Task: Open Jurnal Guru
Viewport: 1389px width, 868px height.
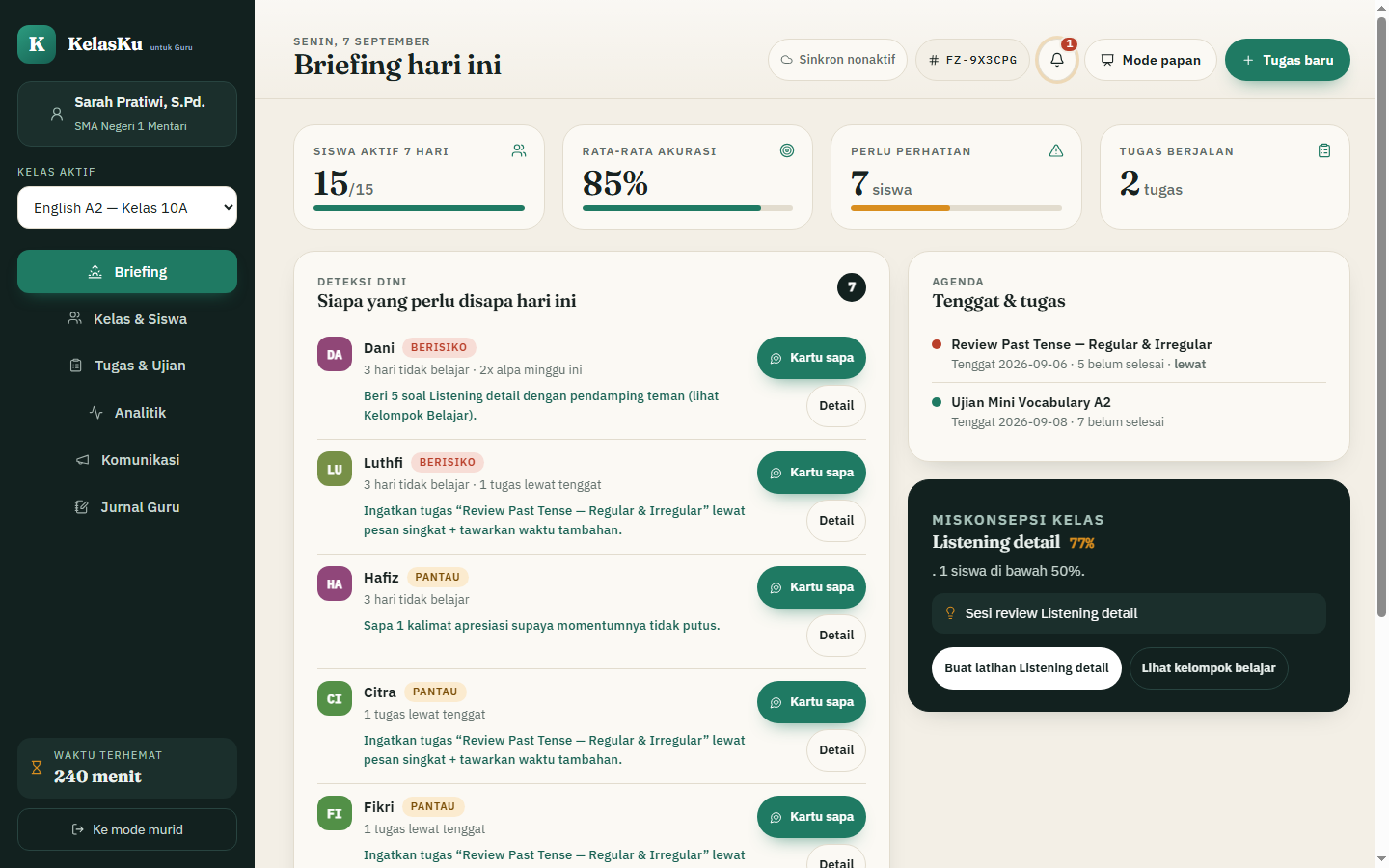Action: tap(127, 507)
